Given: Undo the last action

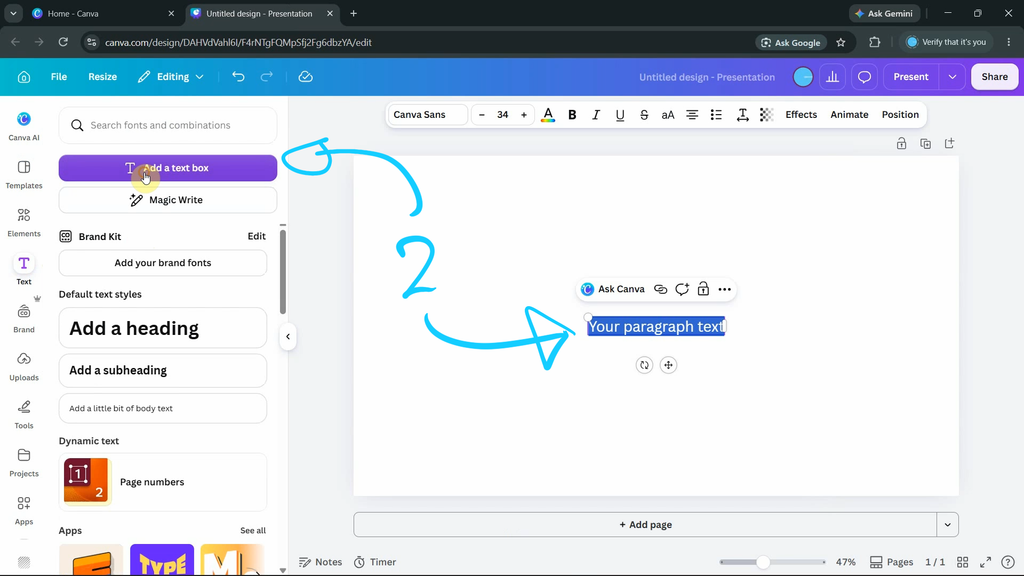Looking at the screenshot, I should 238,77.
